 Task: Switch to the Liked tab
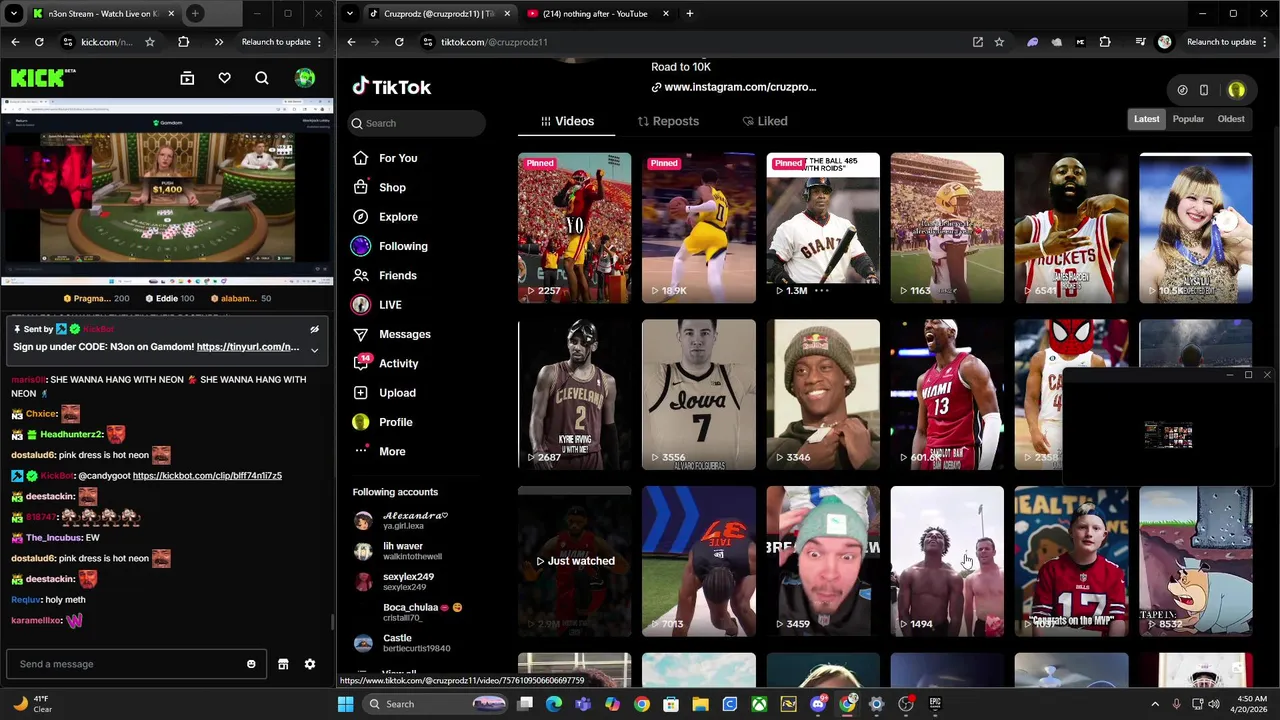pyautogui.click(x=765, y=121)
